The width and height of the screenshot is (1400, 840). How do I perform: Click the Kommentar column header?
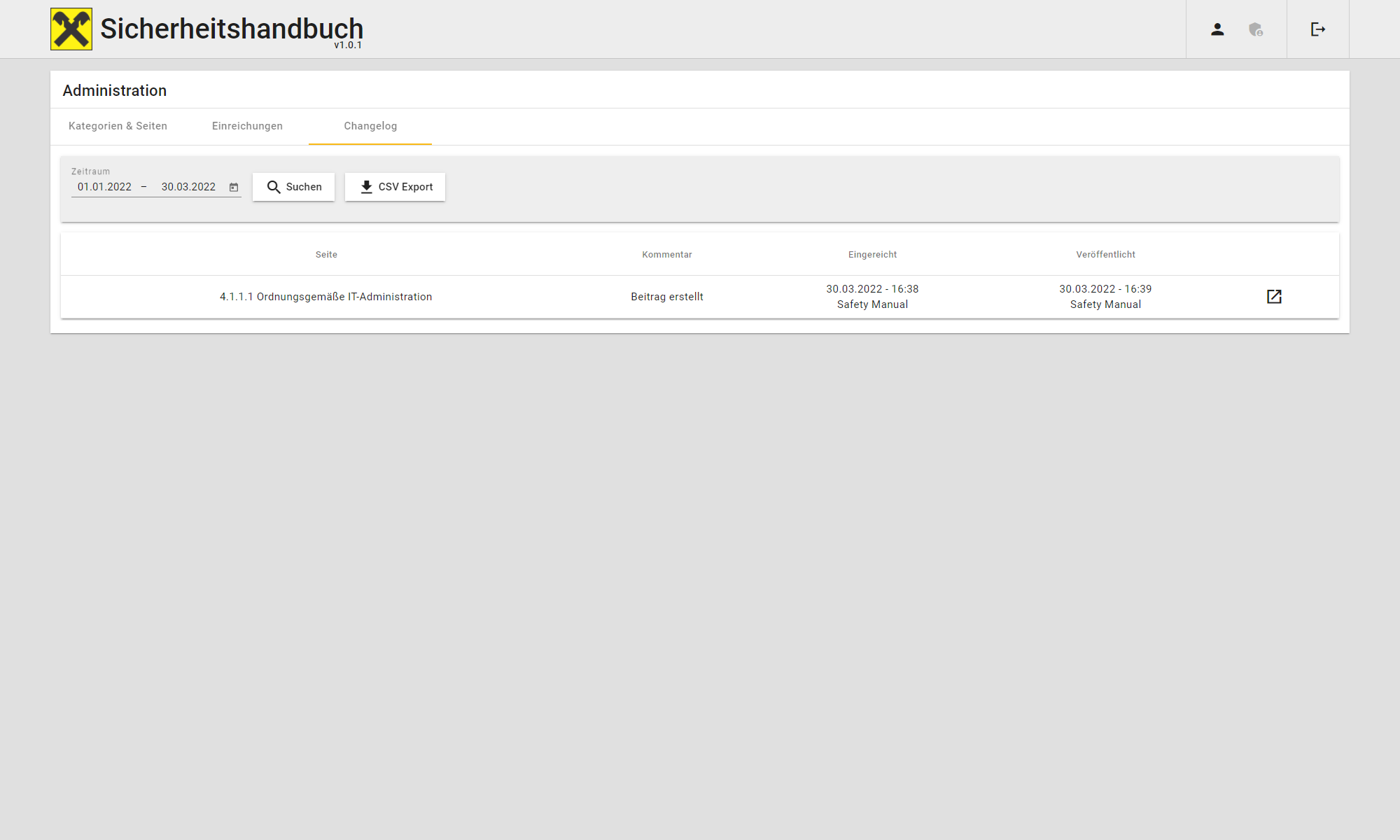coord(666,255)
